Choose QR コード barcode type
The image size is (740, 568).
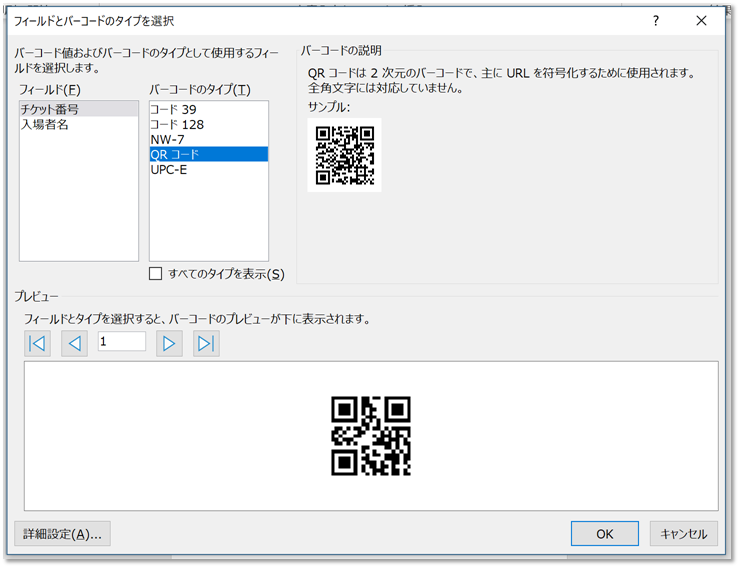209,154
